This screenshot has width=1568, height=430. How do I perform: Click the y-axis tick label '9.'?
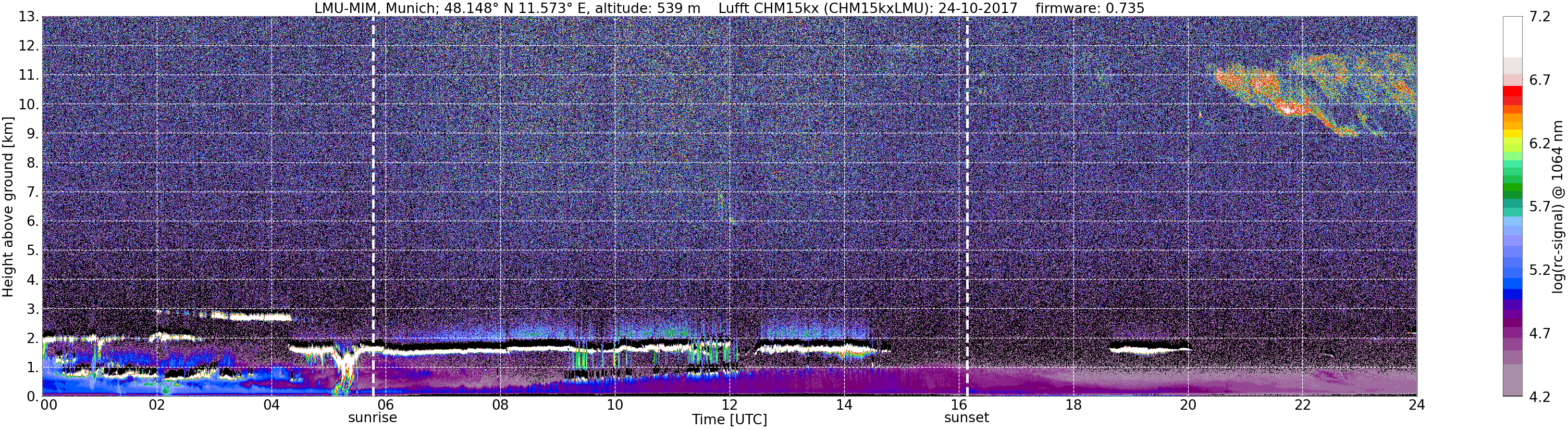[33, 133]
